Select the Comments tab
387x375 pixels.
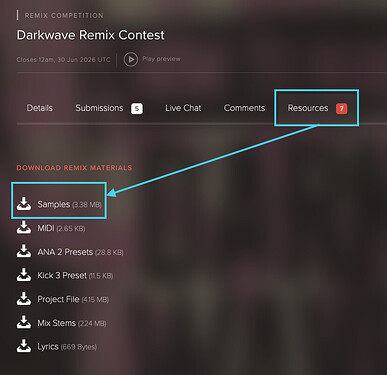(244, 108)
